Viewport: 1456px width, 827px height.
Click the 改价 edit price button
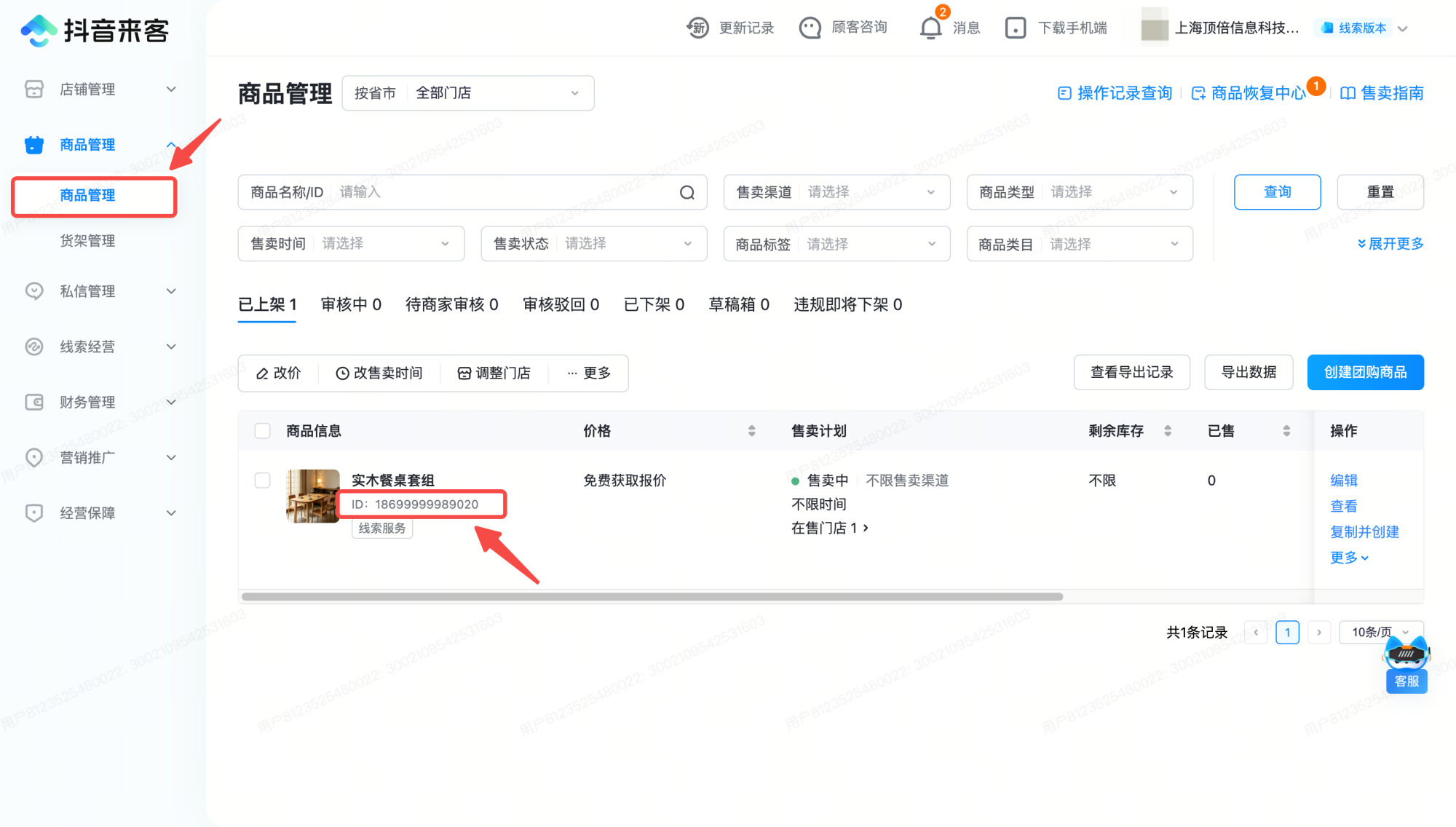[x=278, y=373]
